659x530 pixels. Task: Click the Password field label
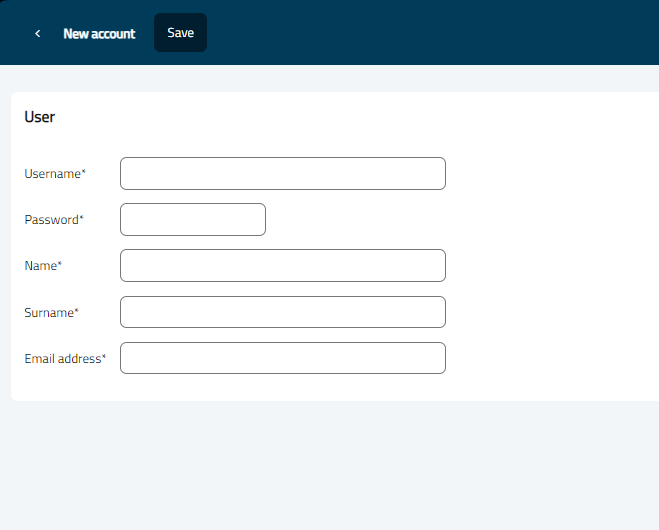click(x=51, y=219)
